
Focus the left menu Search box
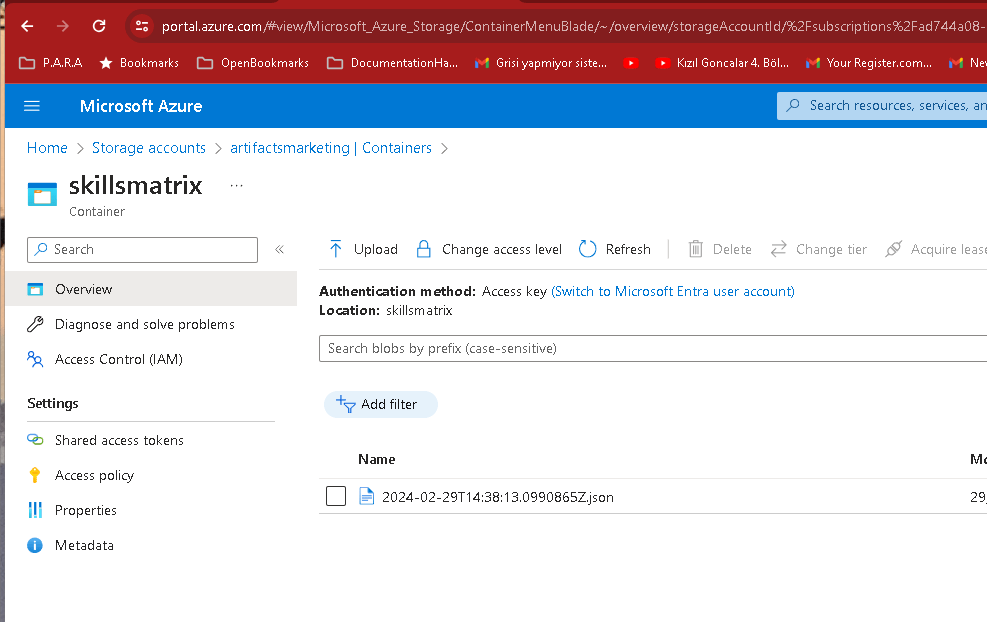pos(142,250)
